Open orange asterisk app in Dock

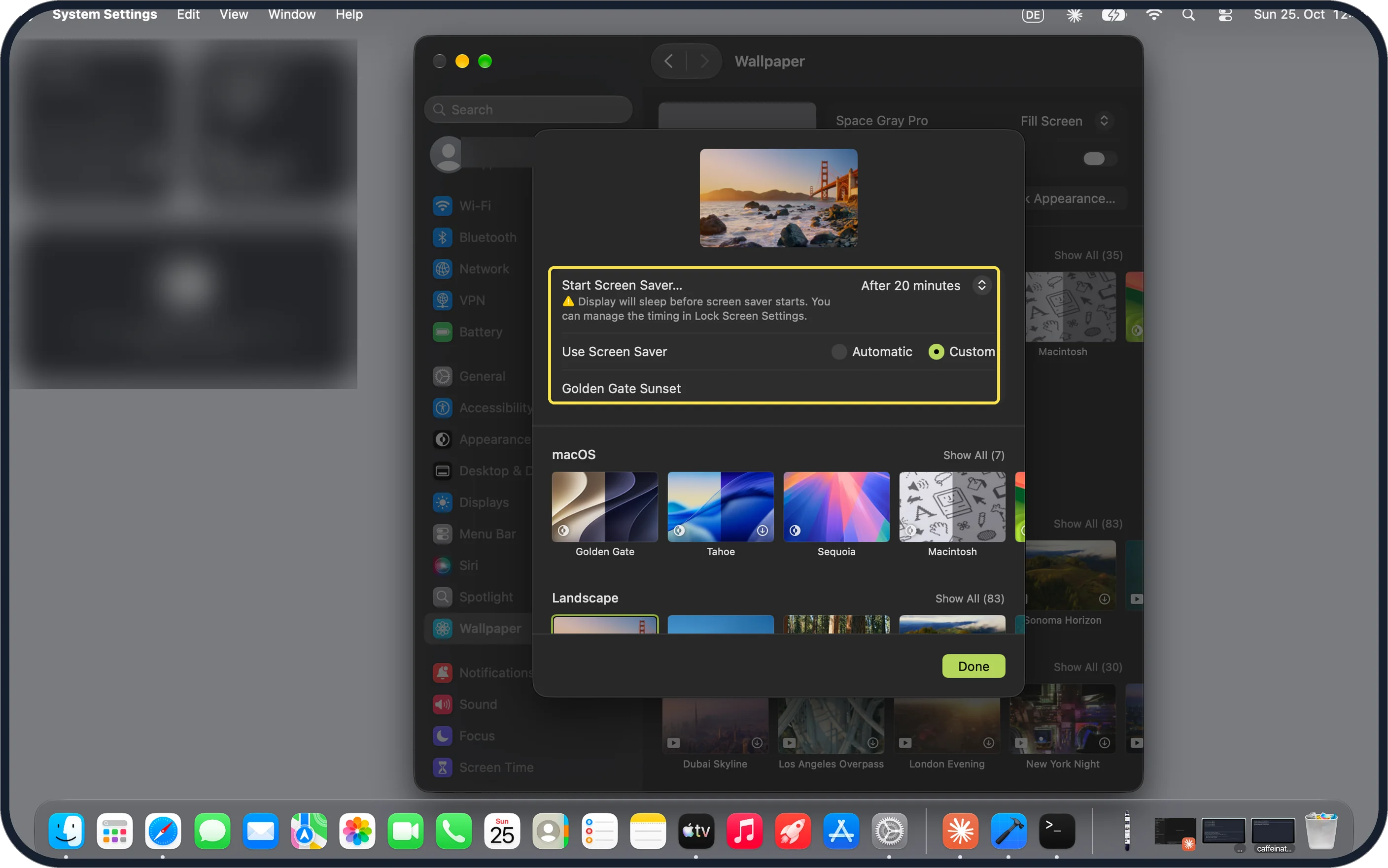[960, 831]
